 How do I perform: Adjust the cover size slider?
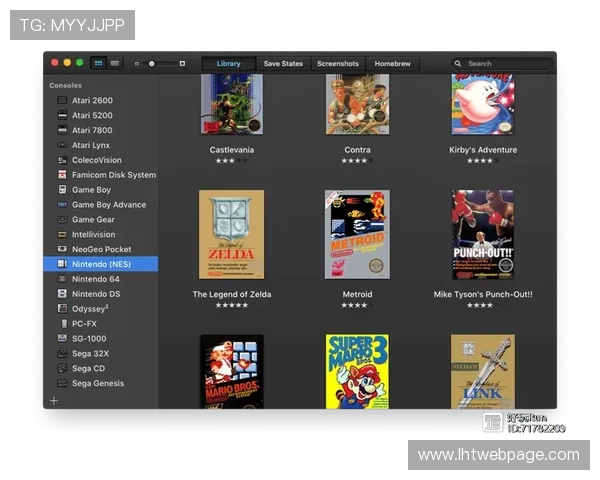coord(152,63)
